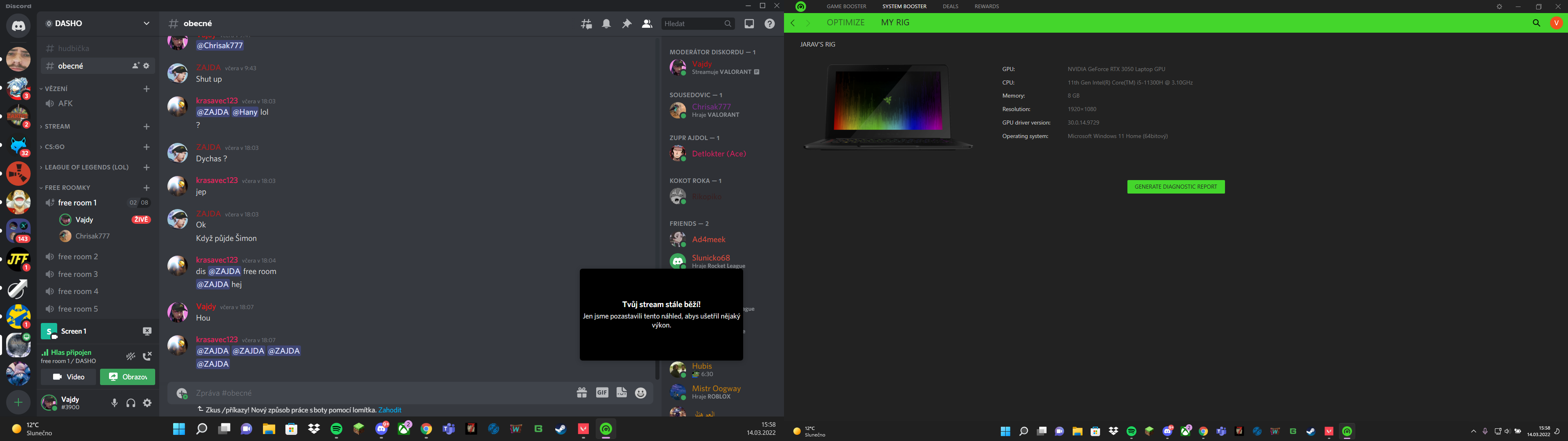The width and height of the screenshot is (1568, 441).
Task: Show hidden tray icons chevron on right taskbar
Action: pos(1474,431)
